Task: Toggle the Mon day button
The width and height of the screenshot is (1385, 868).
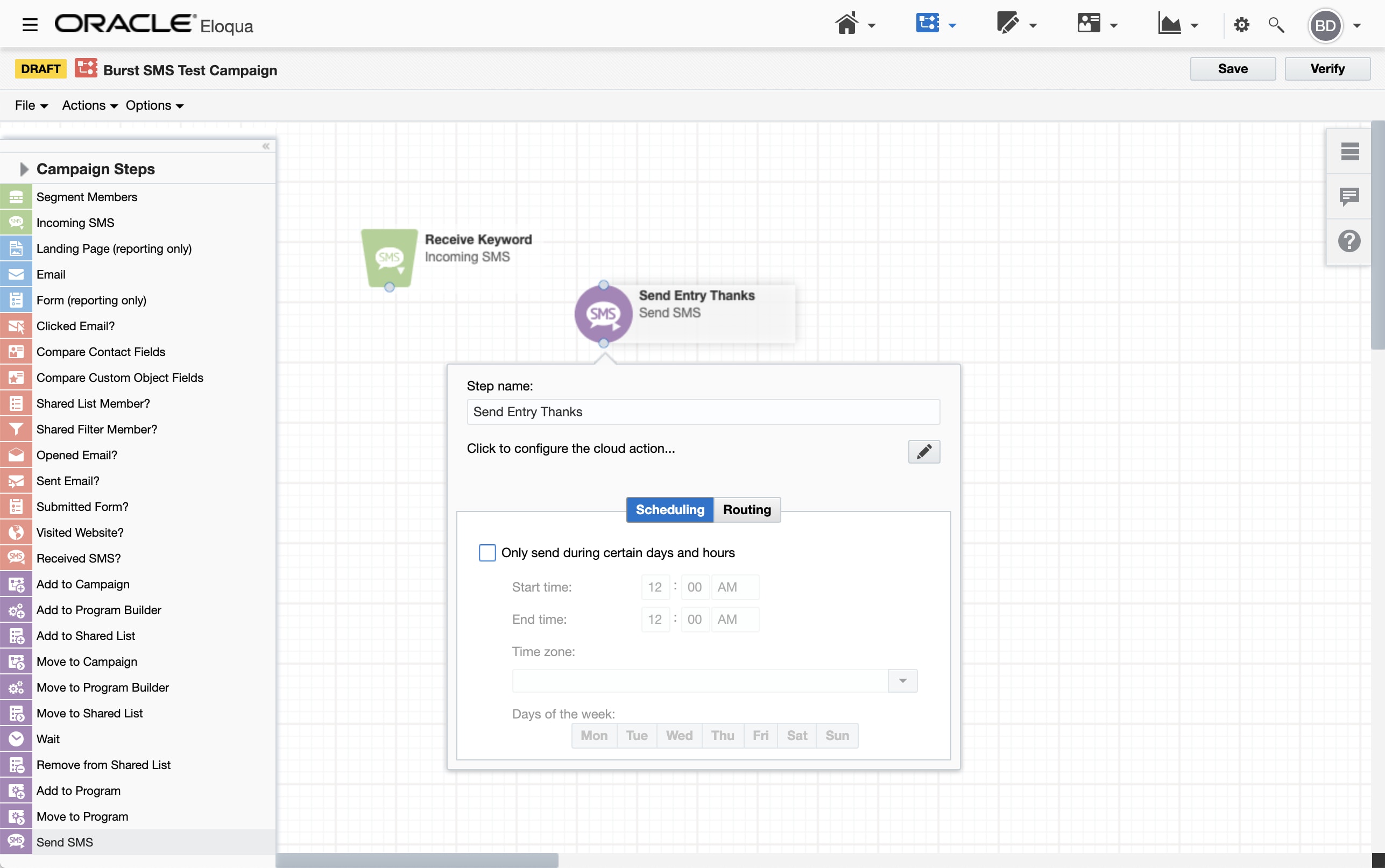Action: (x=593, y=735)
